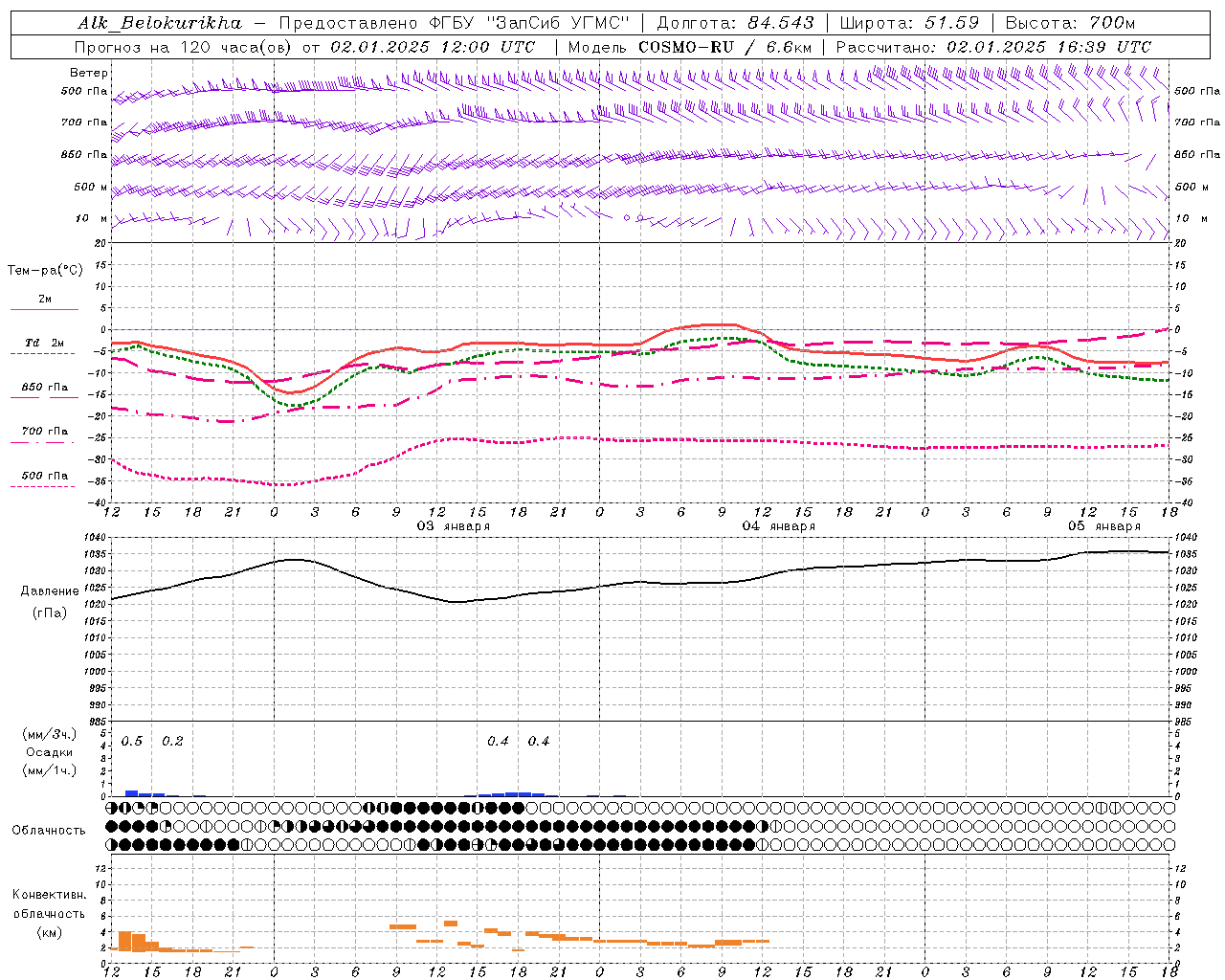Click the '05 января' date label
Screen dimensions: 1225x980
coord(1104,526)
